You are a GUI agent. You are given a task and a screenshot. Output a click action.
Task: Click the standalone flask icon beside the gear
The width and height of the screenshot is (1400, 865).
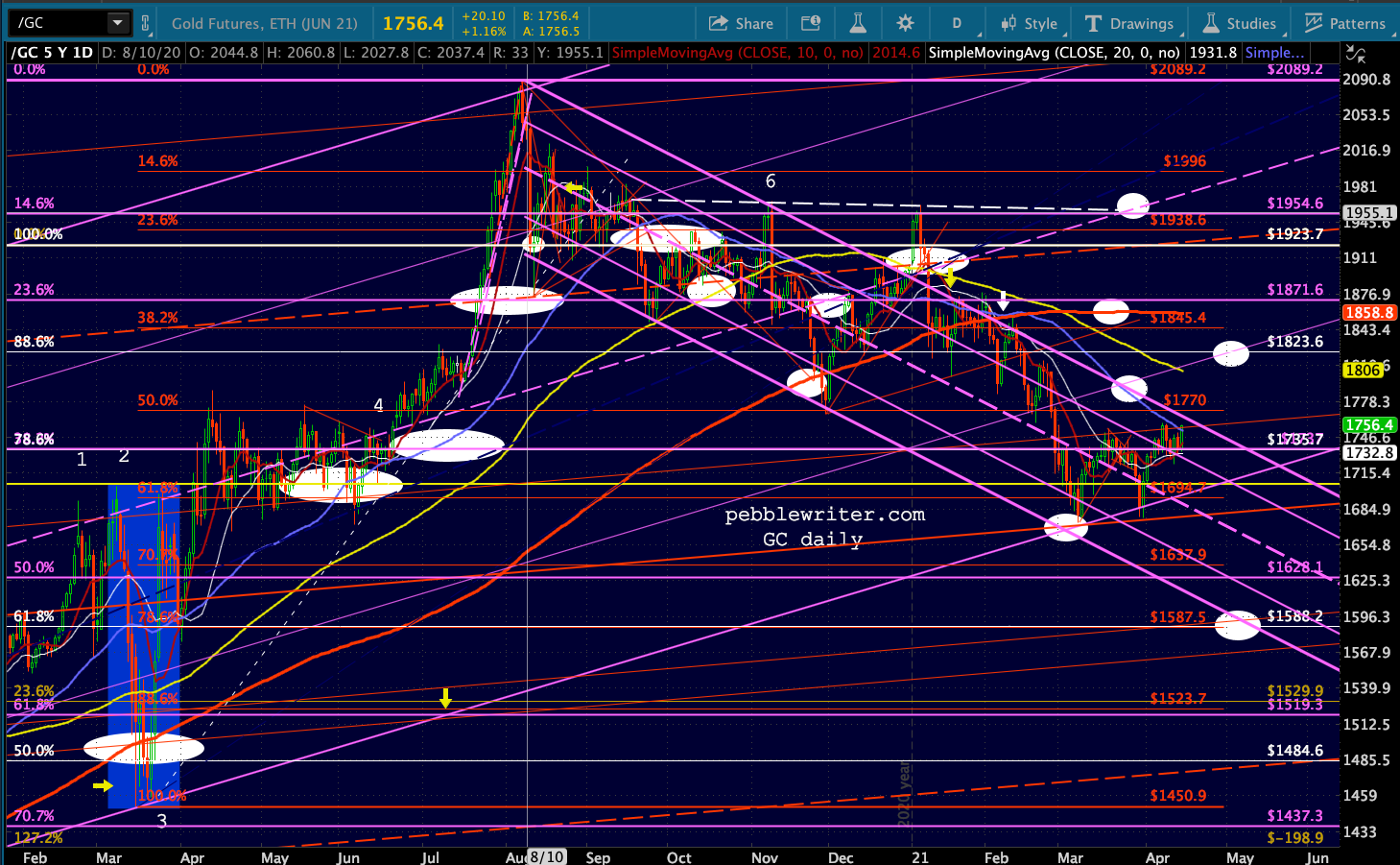tap(858, 23)
